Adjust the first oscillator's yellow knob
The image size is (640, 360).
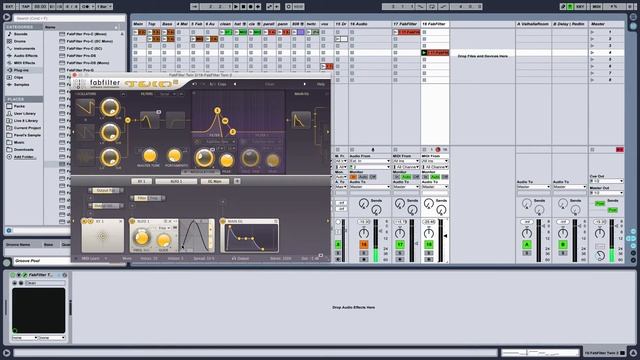pyautogui.click(x=110, y=108)
